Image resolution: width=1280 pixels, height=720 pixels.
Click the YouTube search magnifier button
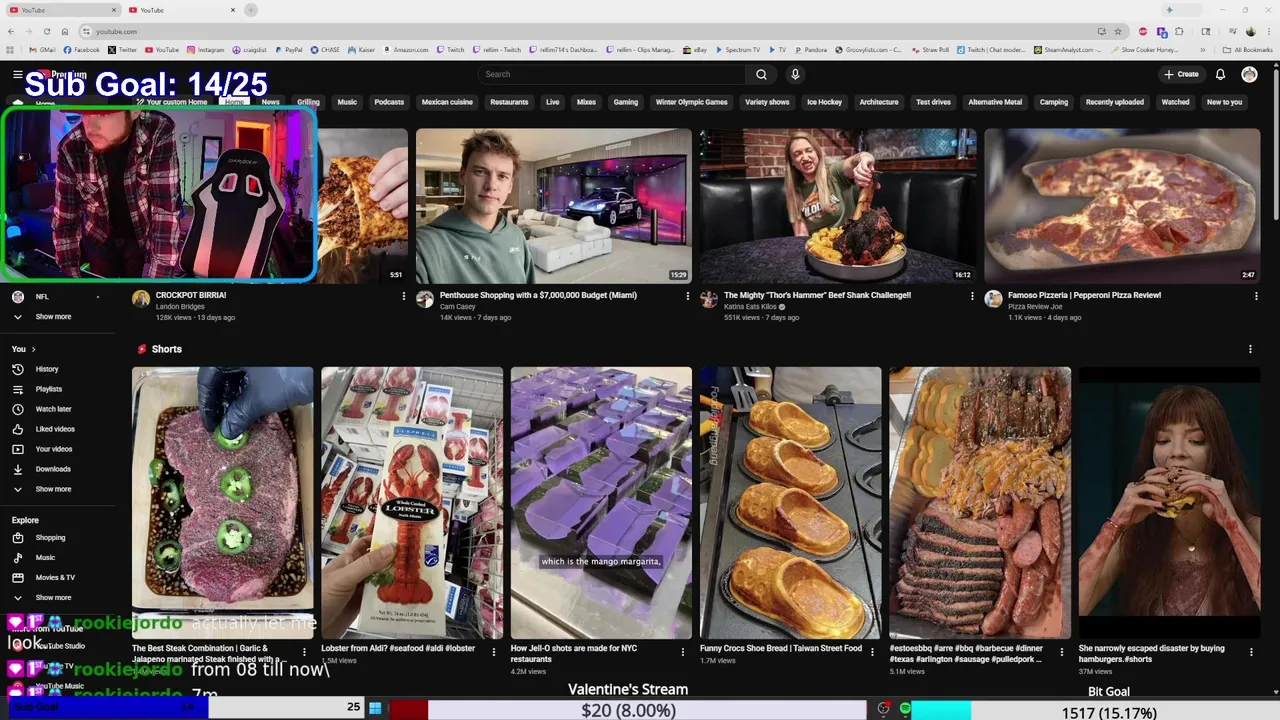[x=761, y=74]
